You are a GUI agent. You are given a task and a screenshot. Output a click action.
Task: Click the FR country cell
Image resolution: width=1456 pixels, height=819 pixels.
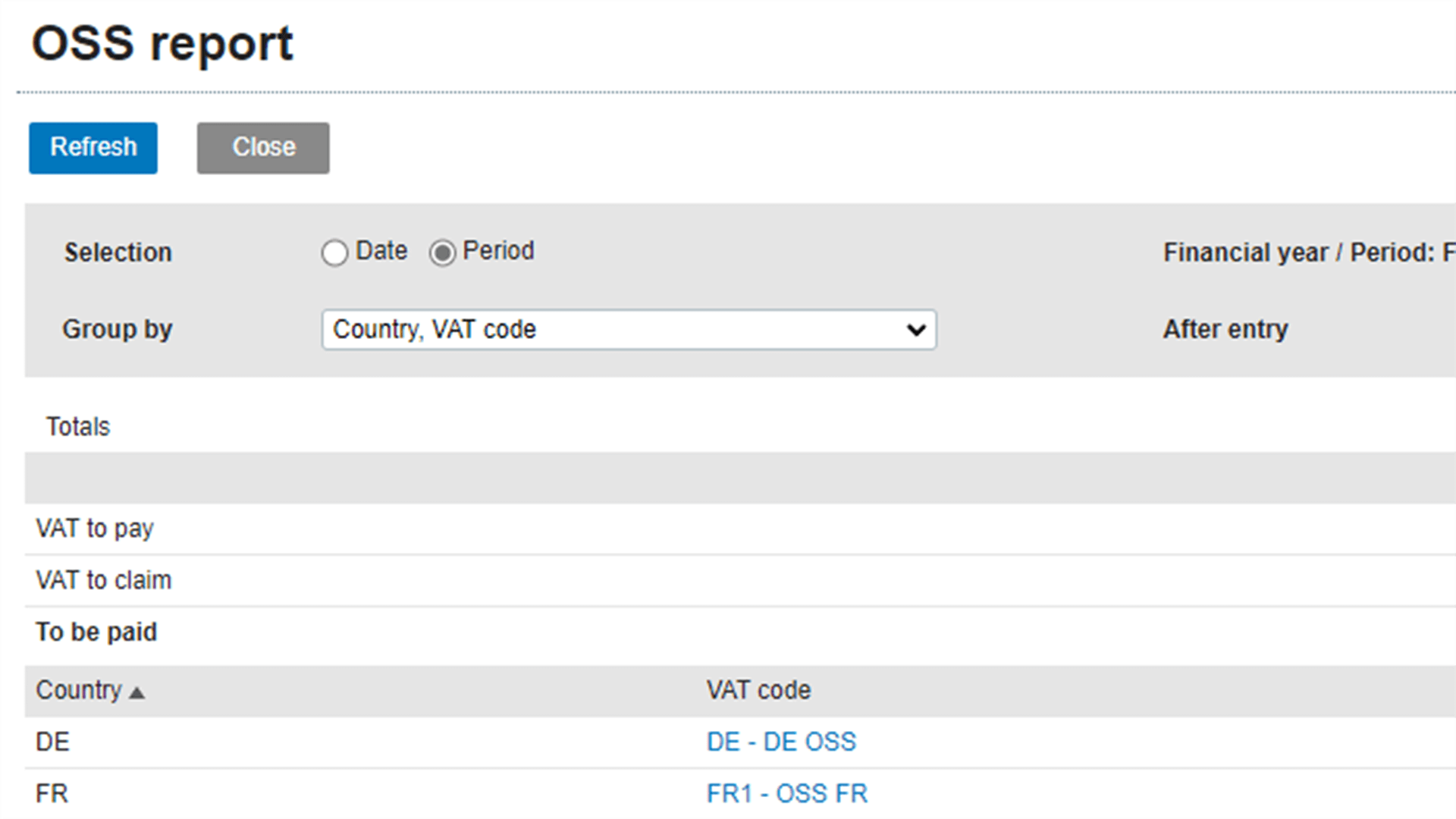click(x=52, y=793)
